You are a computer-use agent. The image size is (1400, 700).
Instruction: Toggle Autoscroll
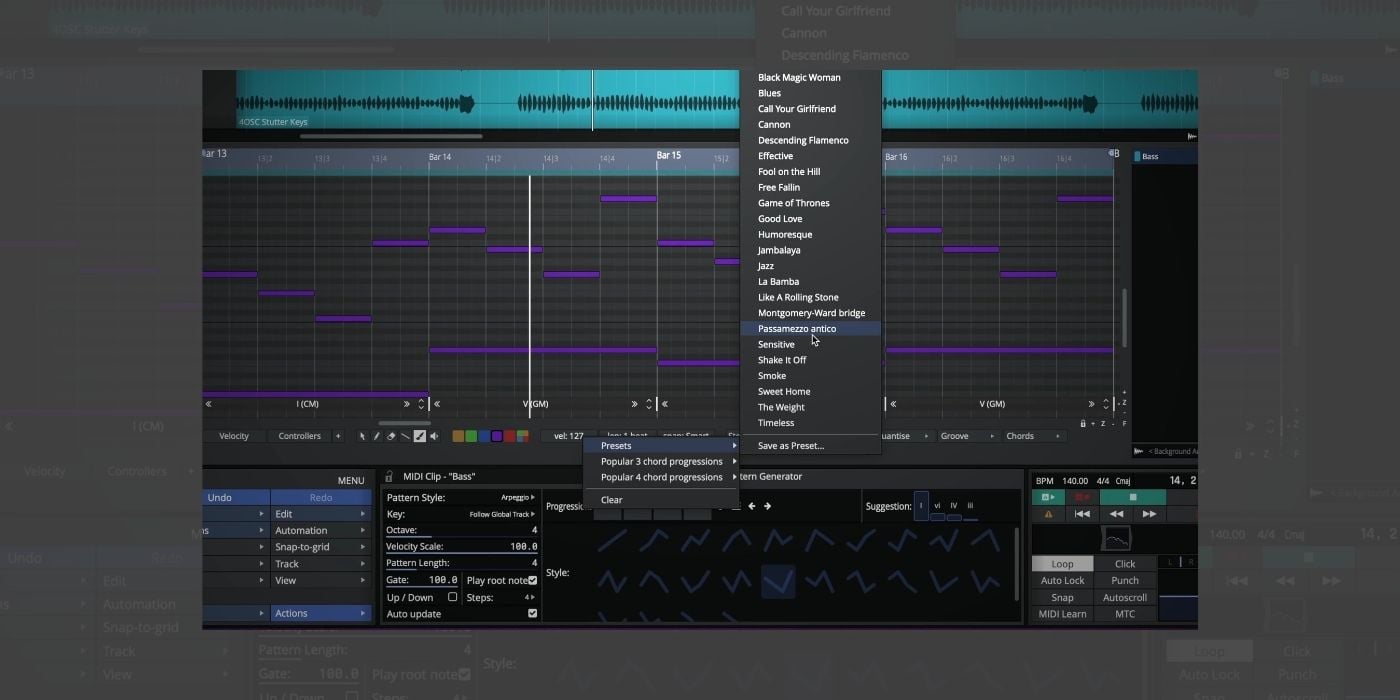click(x=1125, y=597)
